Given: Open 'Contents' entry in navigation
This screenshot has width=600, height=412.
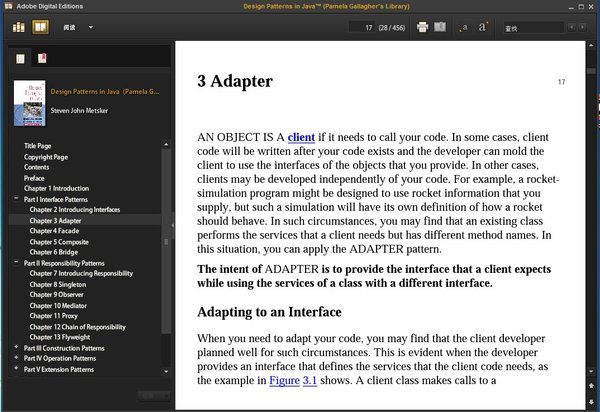Looking at the screenshot, I should tap(36, 167).
